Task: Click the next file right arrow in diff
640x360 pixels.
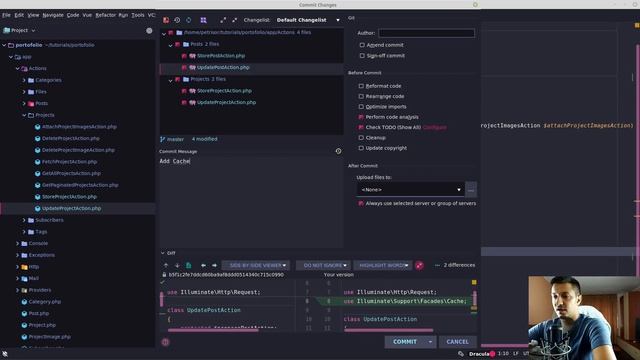Action: pos(214,265)
